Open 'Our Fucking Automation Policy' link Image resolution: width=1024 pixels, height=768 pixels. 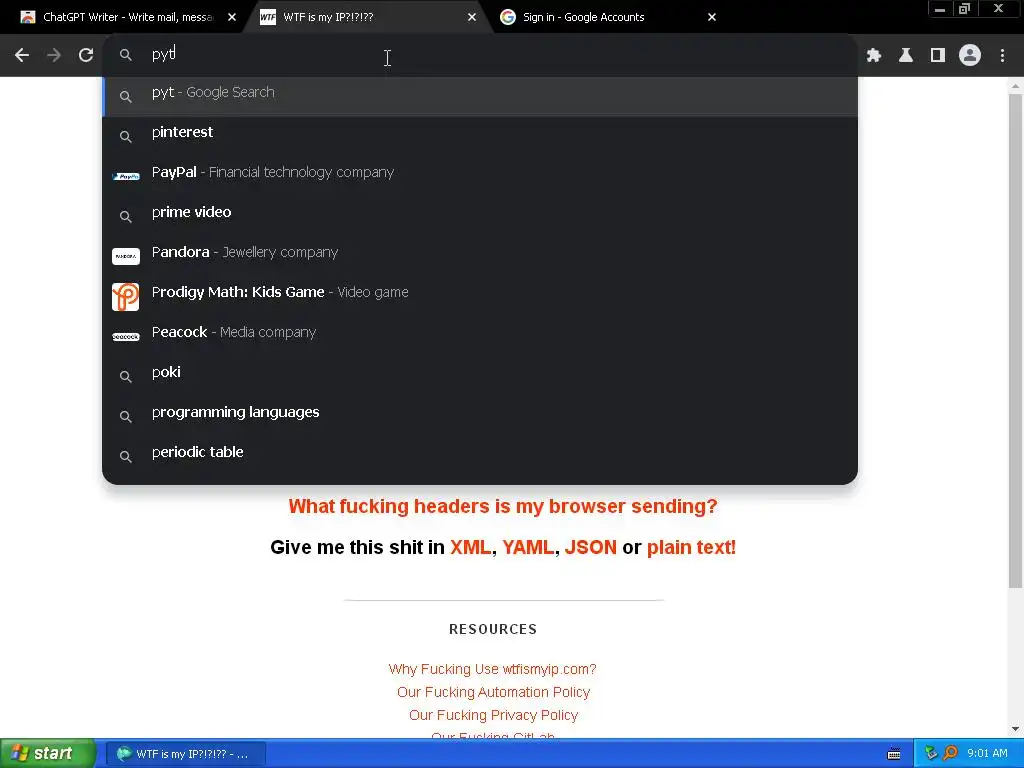click(494, 692)
